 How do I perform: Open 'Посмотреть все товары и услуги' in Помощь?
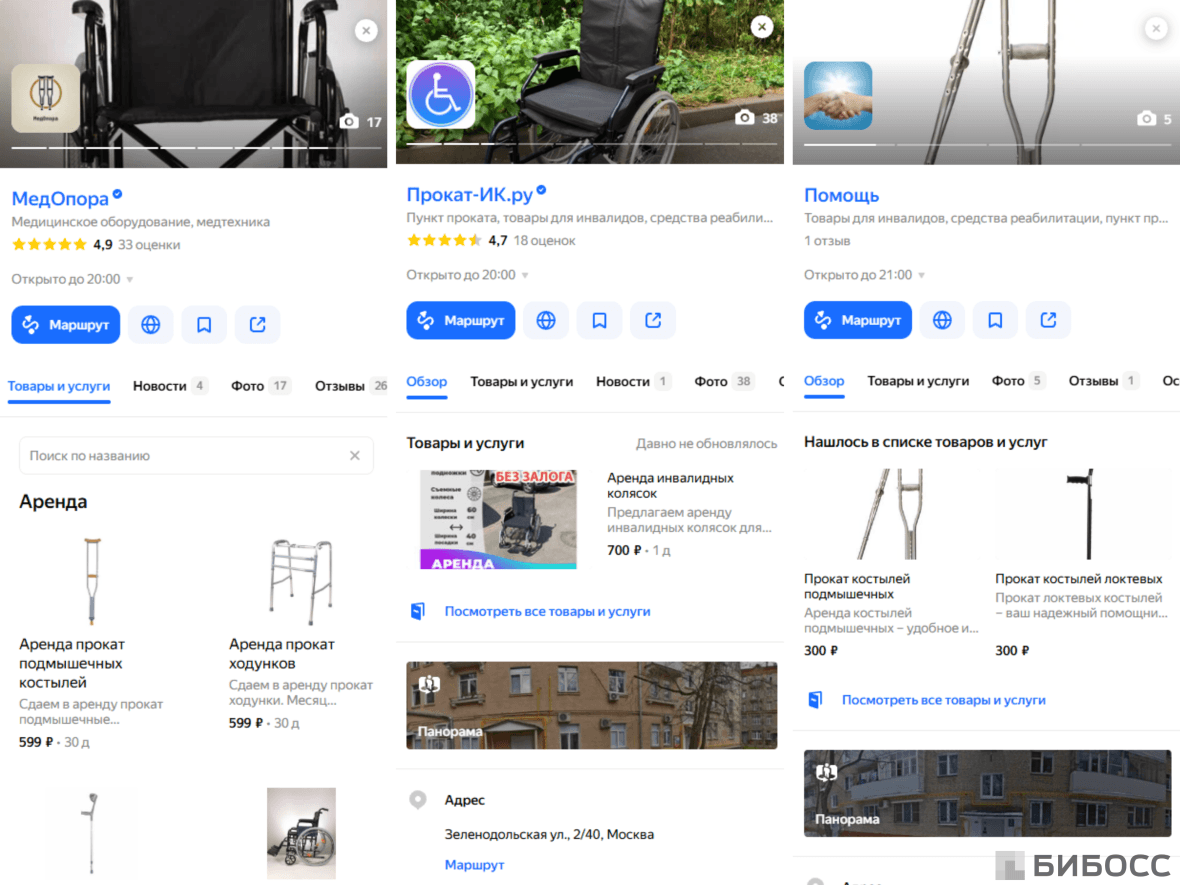(x=944, y=700)
